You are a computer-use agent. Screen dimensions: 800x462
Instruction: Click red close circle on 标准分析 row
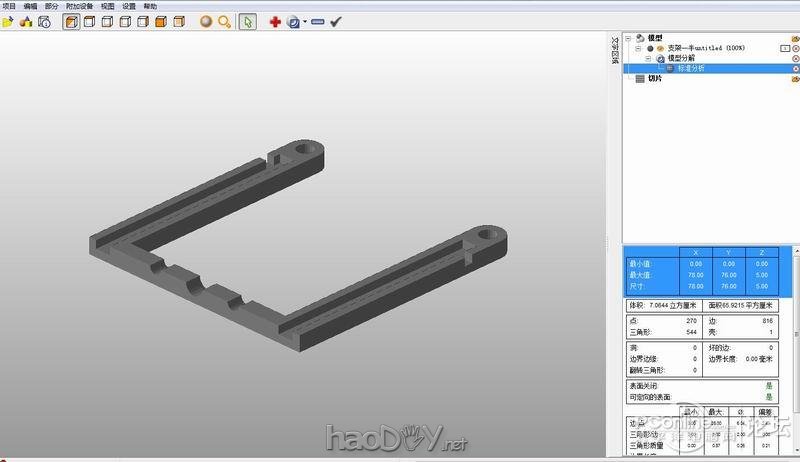click(x=795, y=69)
